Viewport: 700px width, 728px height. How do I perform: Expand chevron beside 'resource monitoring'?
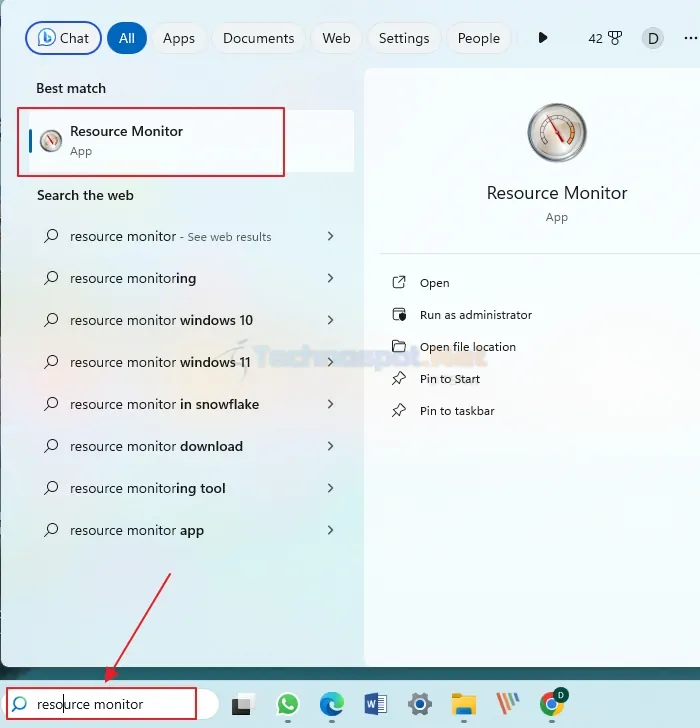coord(330,278)
